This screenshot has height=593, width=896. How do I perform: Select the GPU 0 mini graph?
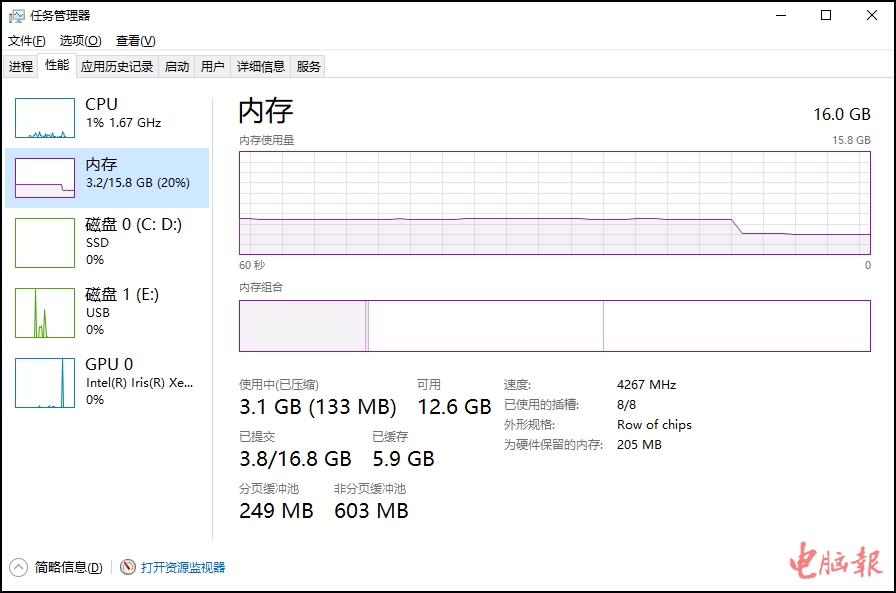click(45, 383)
